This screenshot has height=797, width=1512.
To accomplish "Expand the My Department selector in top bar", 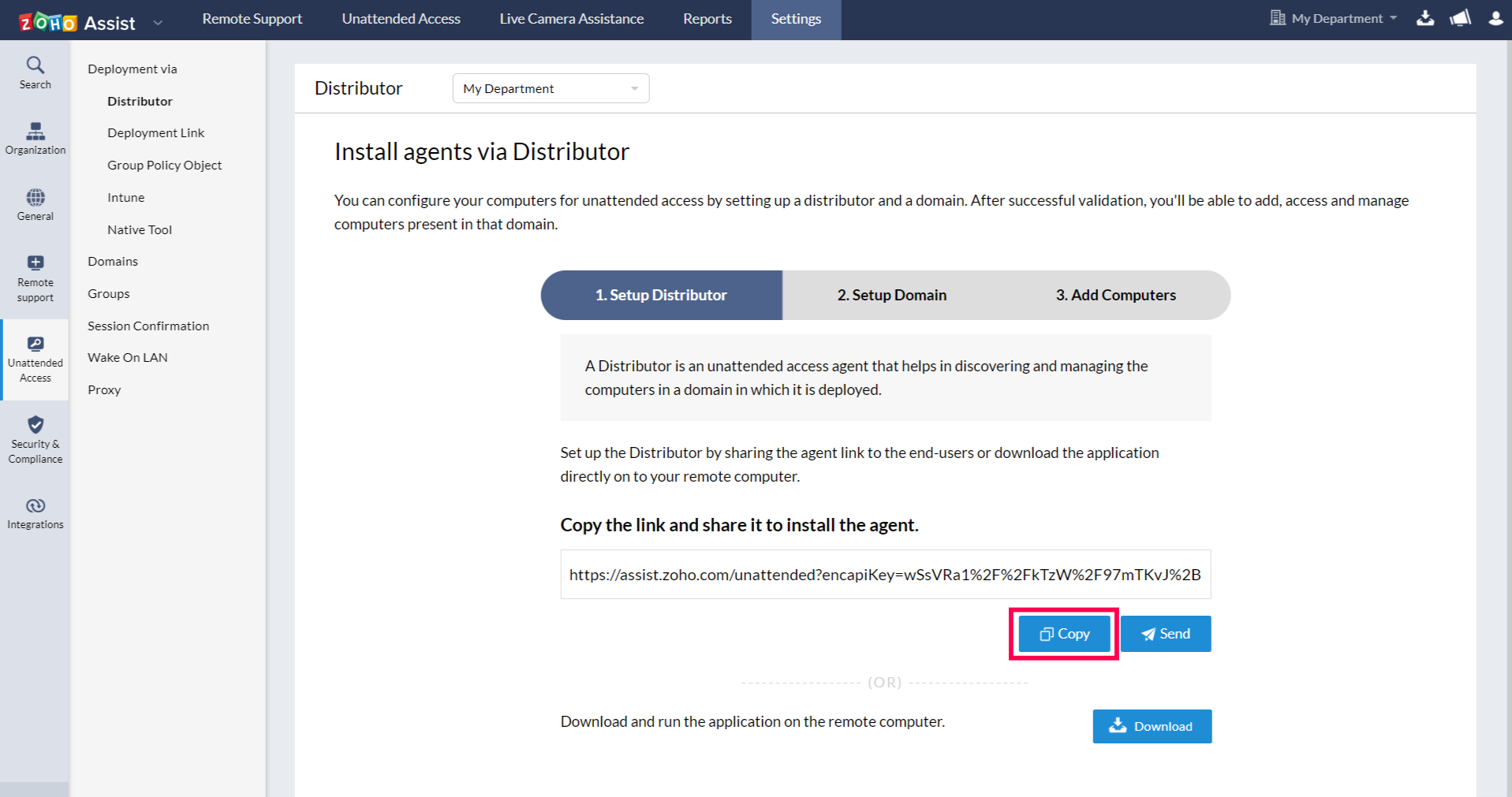I will (1332, 17).
